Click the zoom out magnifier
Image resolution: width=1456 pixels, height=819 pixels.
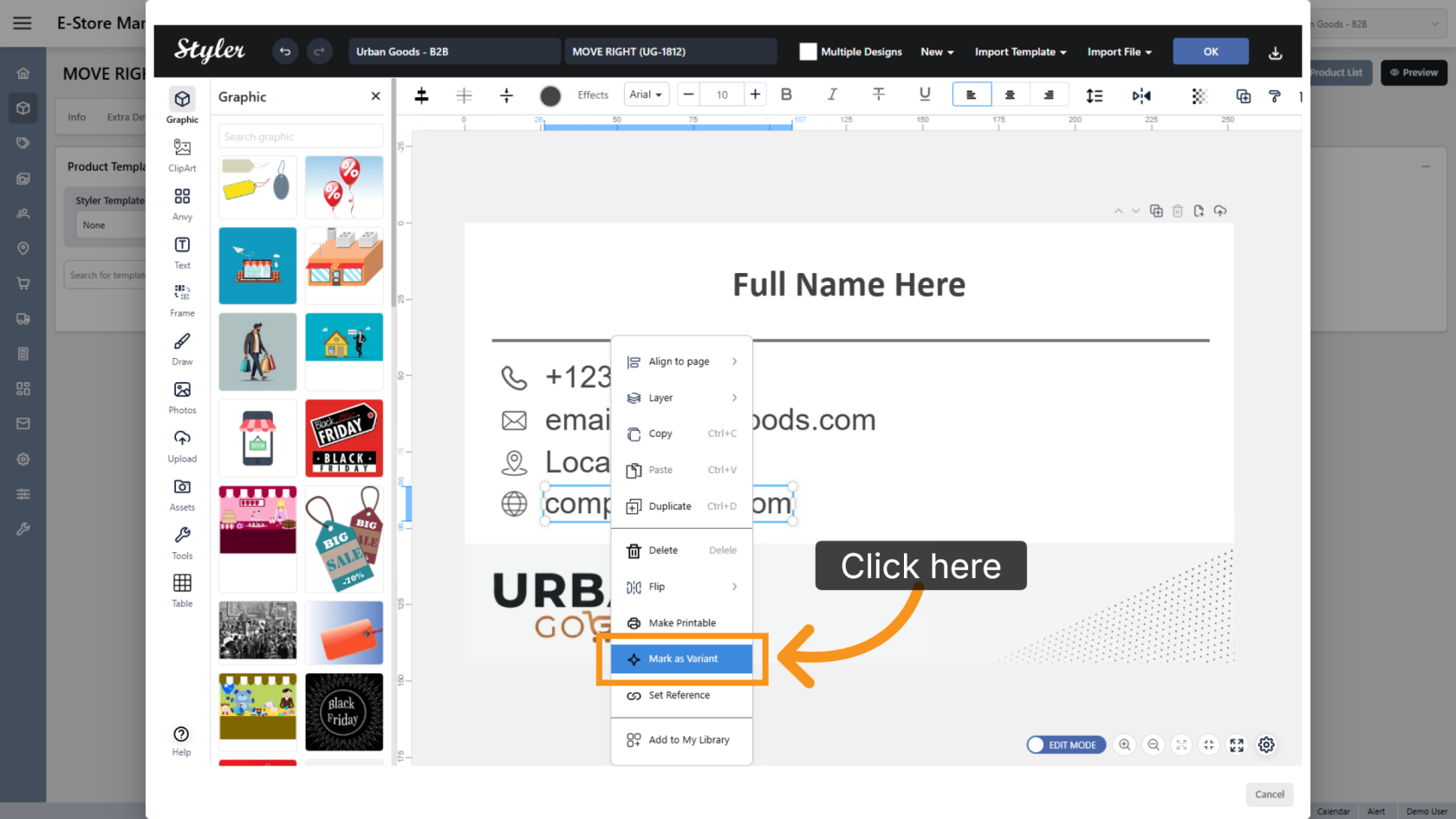(x=1154, y=744)
